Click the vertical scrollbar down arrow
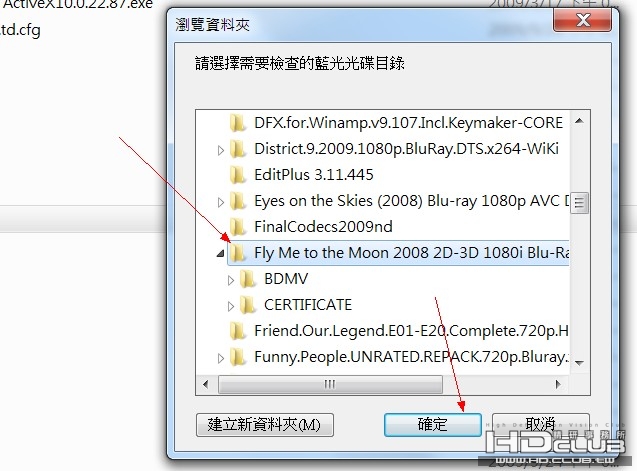637x471 pixels. tap(580, 363)
